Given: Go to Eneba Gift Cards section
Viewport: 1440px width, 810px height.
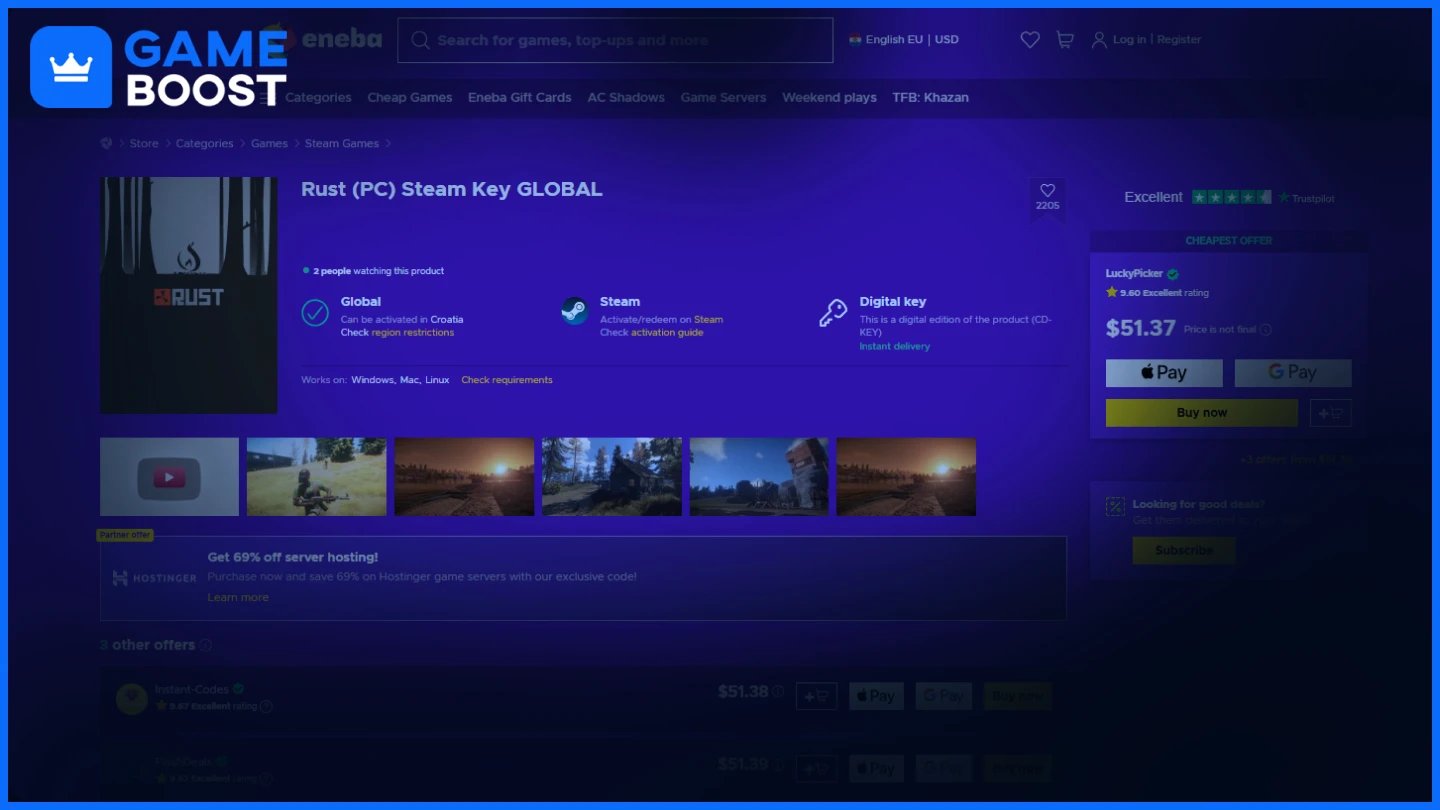Looking at the screenshot, I should [x=520, y=98].
